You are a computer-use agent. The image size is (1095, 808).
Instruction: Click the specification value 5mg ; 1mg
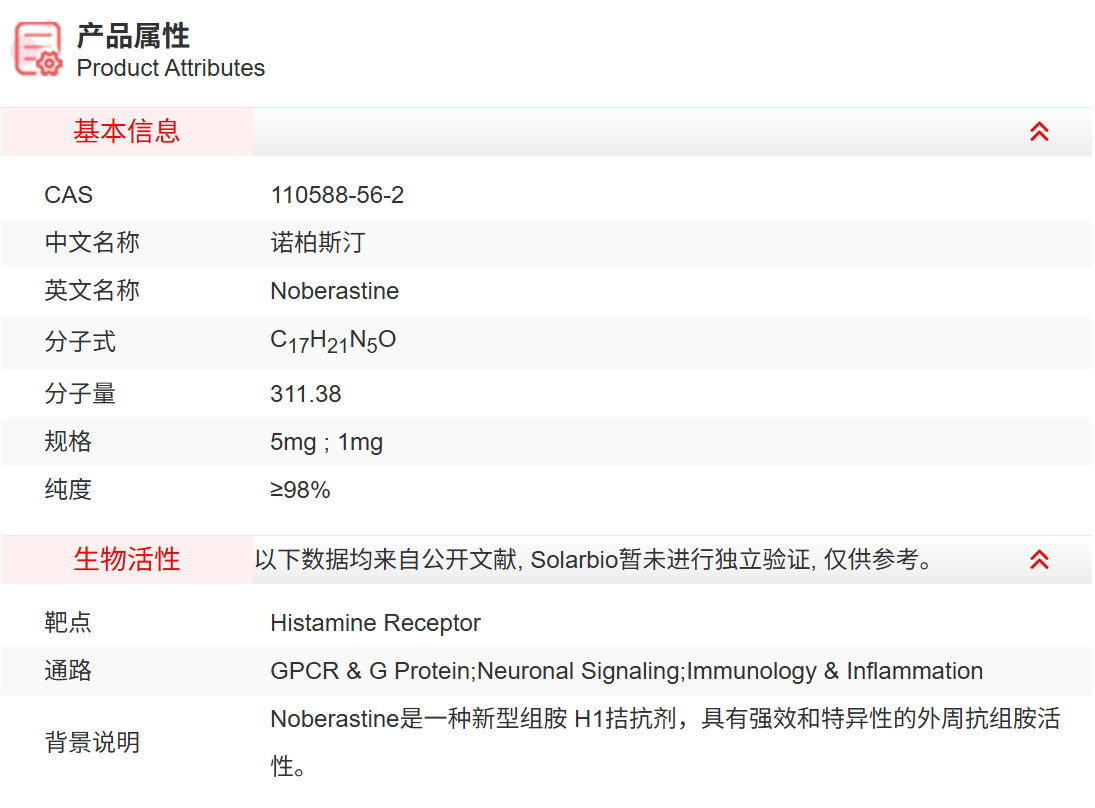pos(326,442)
